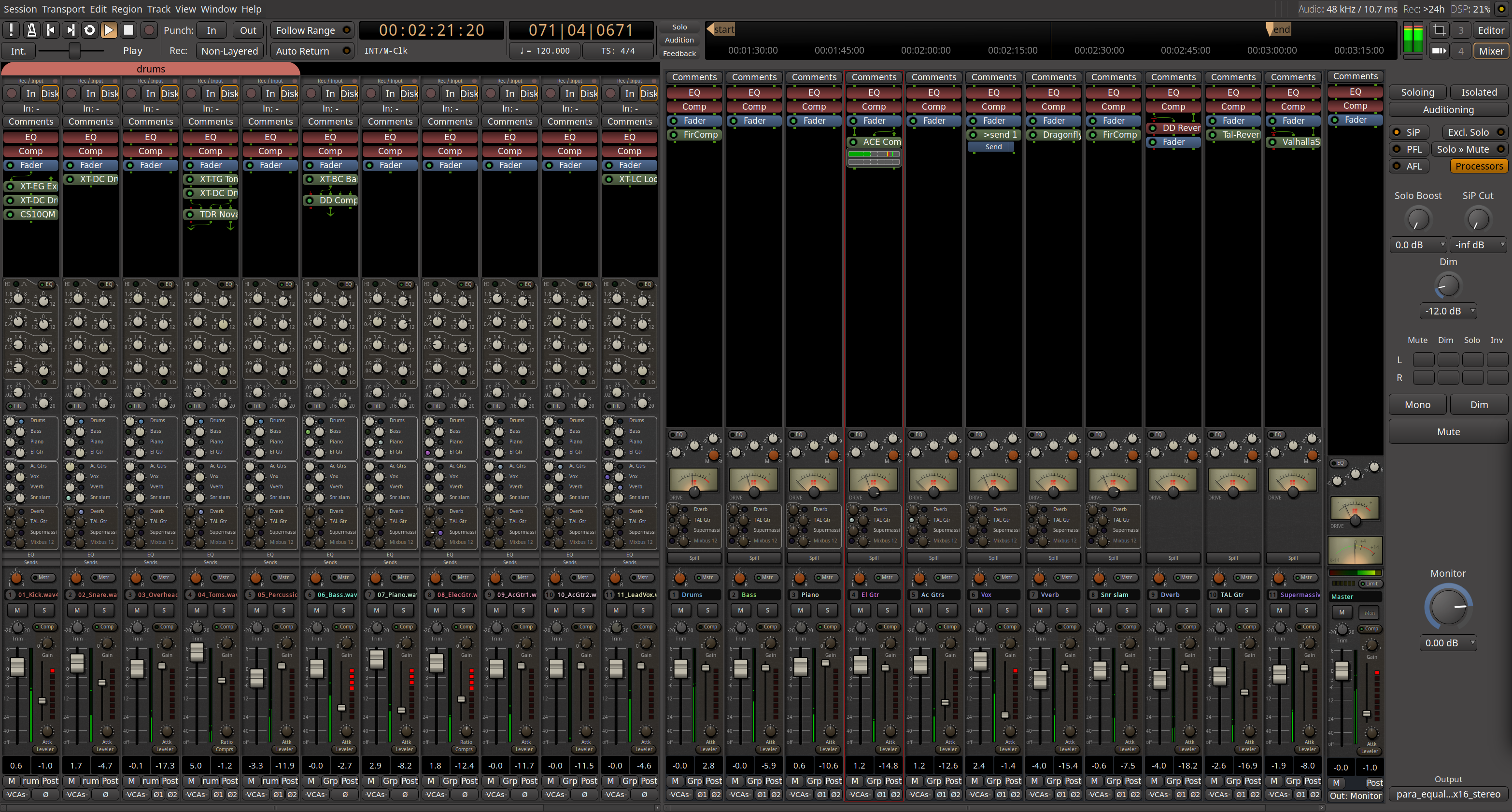Expand the Dim level -12.0 dB dropdown
The width and height of the screenshot is (1512, 812).
[x=1448, y=311]
